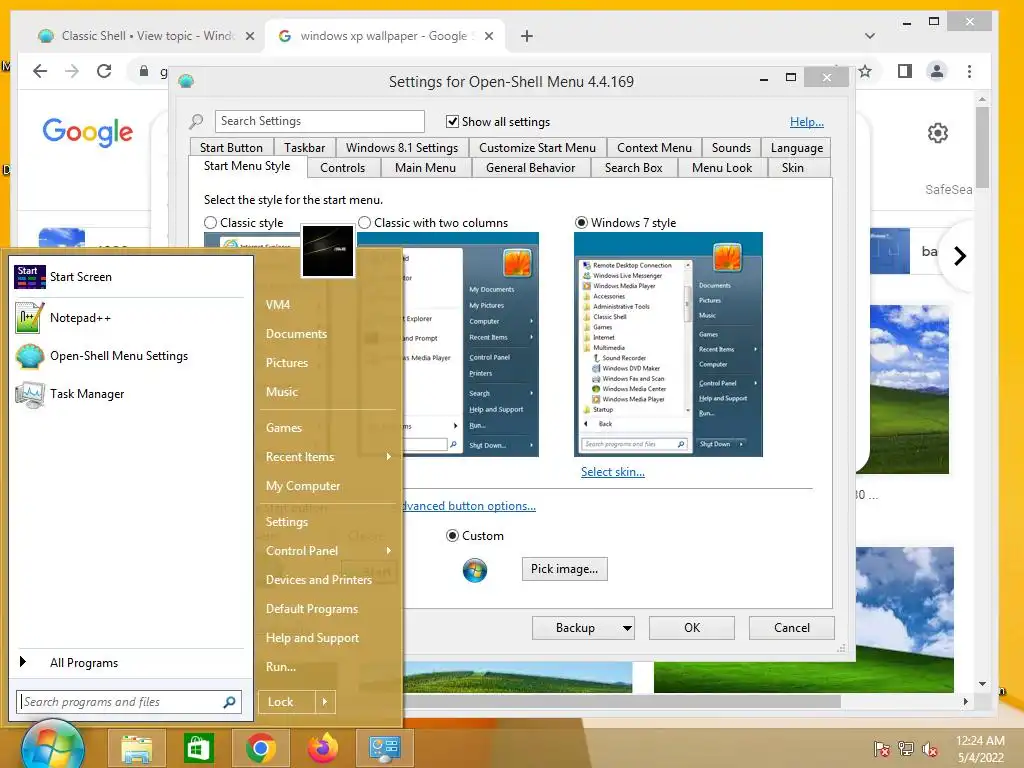
Task: Click the OK button
Action: [692, 628]
